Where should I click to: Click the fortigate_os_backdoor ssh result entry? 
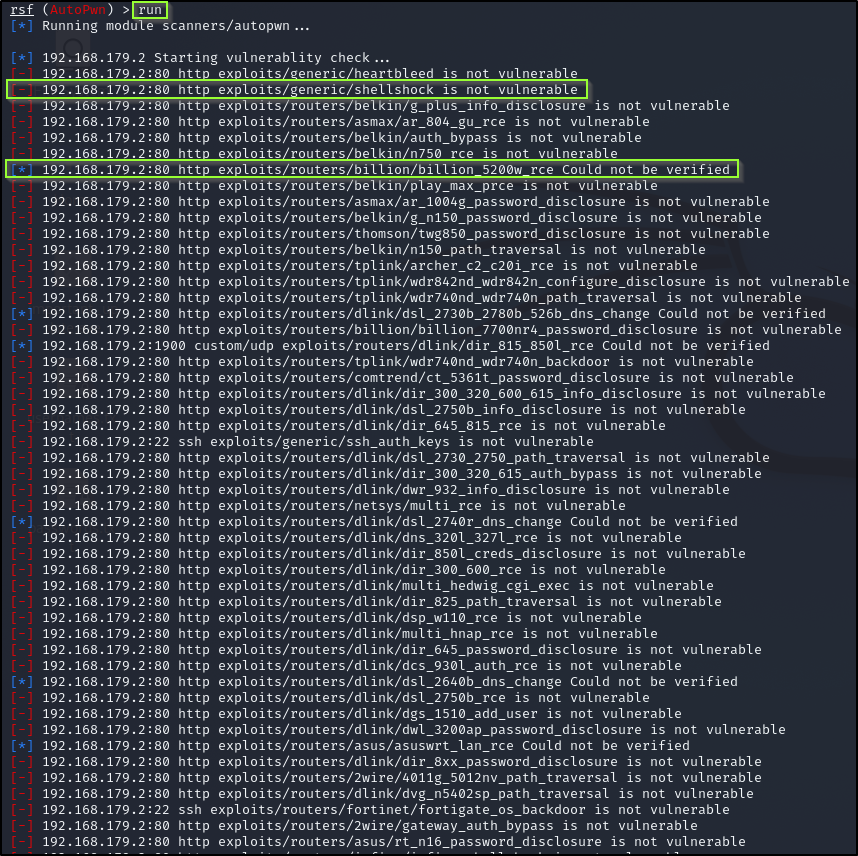coord(350,809)
